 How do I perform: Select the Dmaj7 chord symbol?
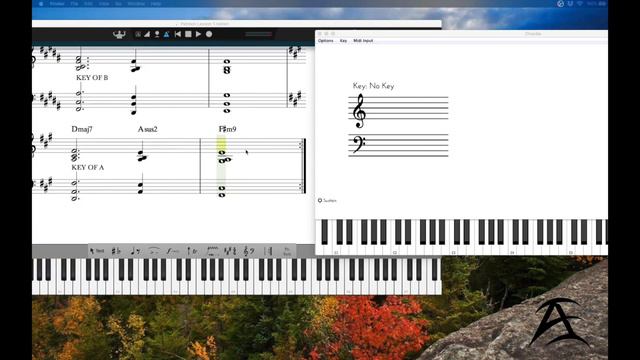(82, 129)
